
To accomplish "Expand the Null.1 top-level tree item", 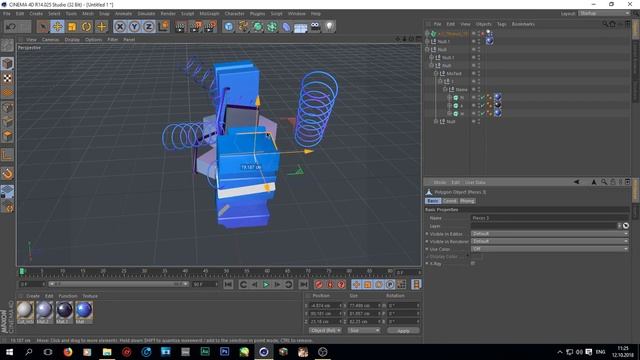I will tap(427, 41).
